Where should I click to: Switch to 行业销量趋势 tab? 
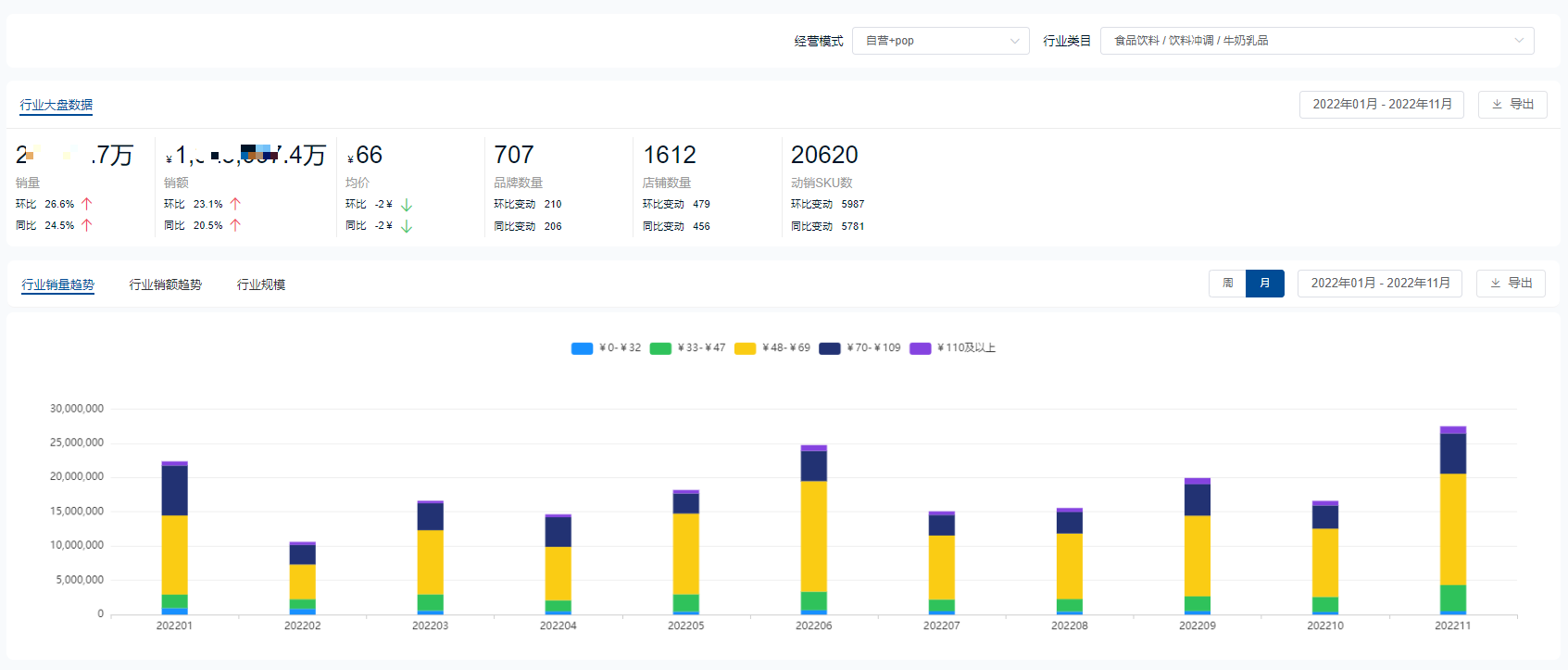click(58, 284)
